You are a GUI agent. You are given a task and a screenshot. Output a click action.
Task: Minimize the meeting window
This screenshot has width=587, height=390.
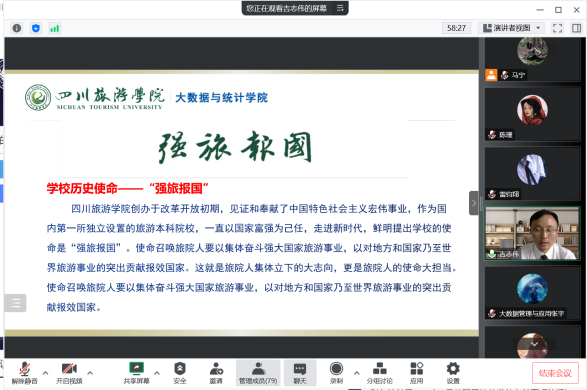tap(540, 10)
